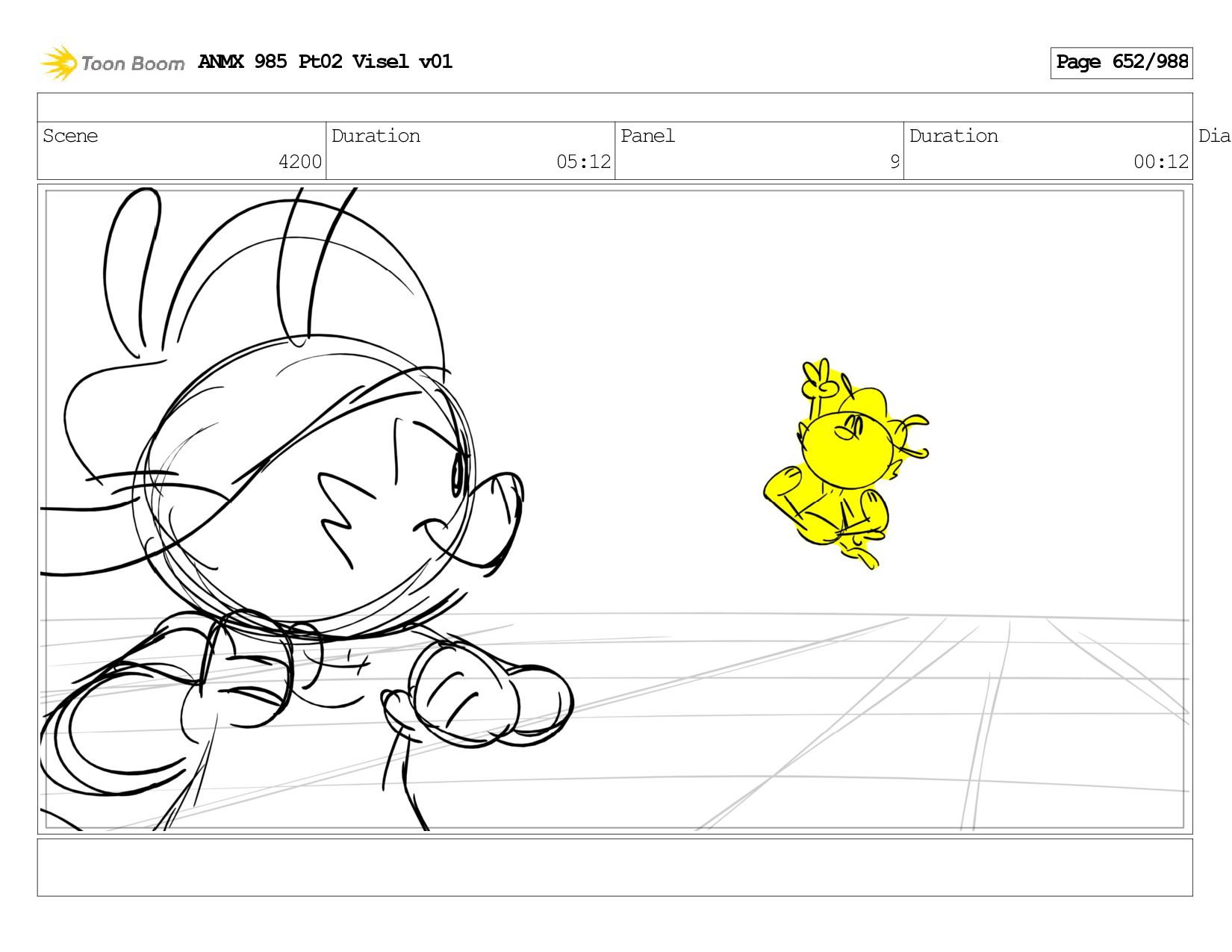This screenshot has width=1232, height=952.
Task: Click the Toon Boom logo
Action: [x=112, y=63]
